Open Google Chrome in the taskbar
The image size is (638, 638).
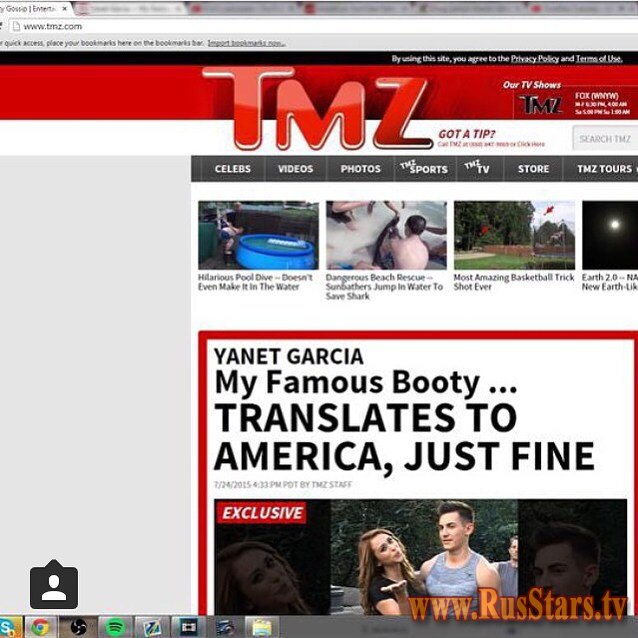[40, 627]
